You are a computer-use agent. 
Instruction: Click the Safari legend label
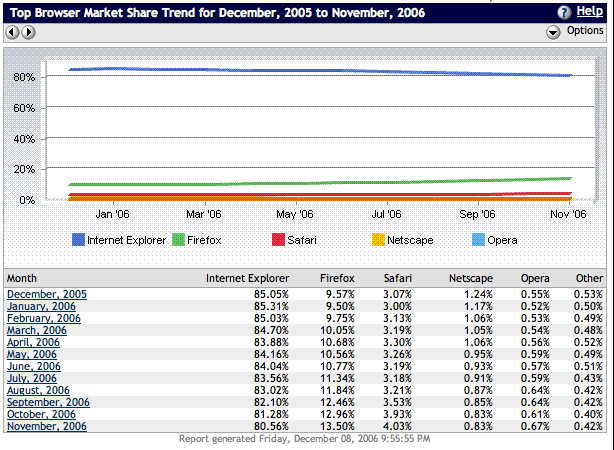pos(302,240)
